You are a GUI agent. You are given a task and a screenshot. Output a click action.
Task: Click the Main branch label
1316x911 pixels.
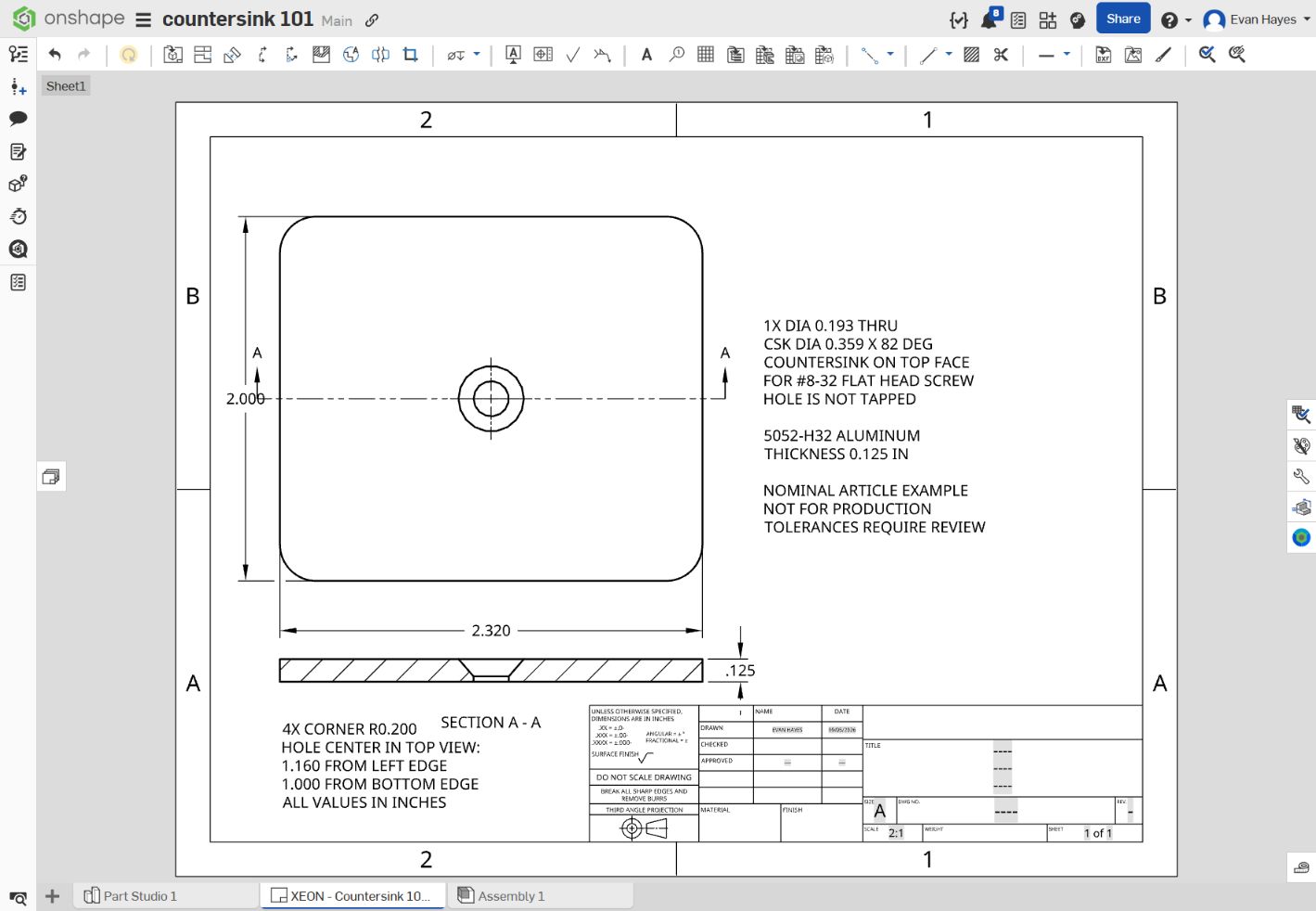337,20
